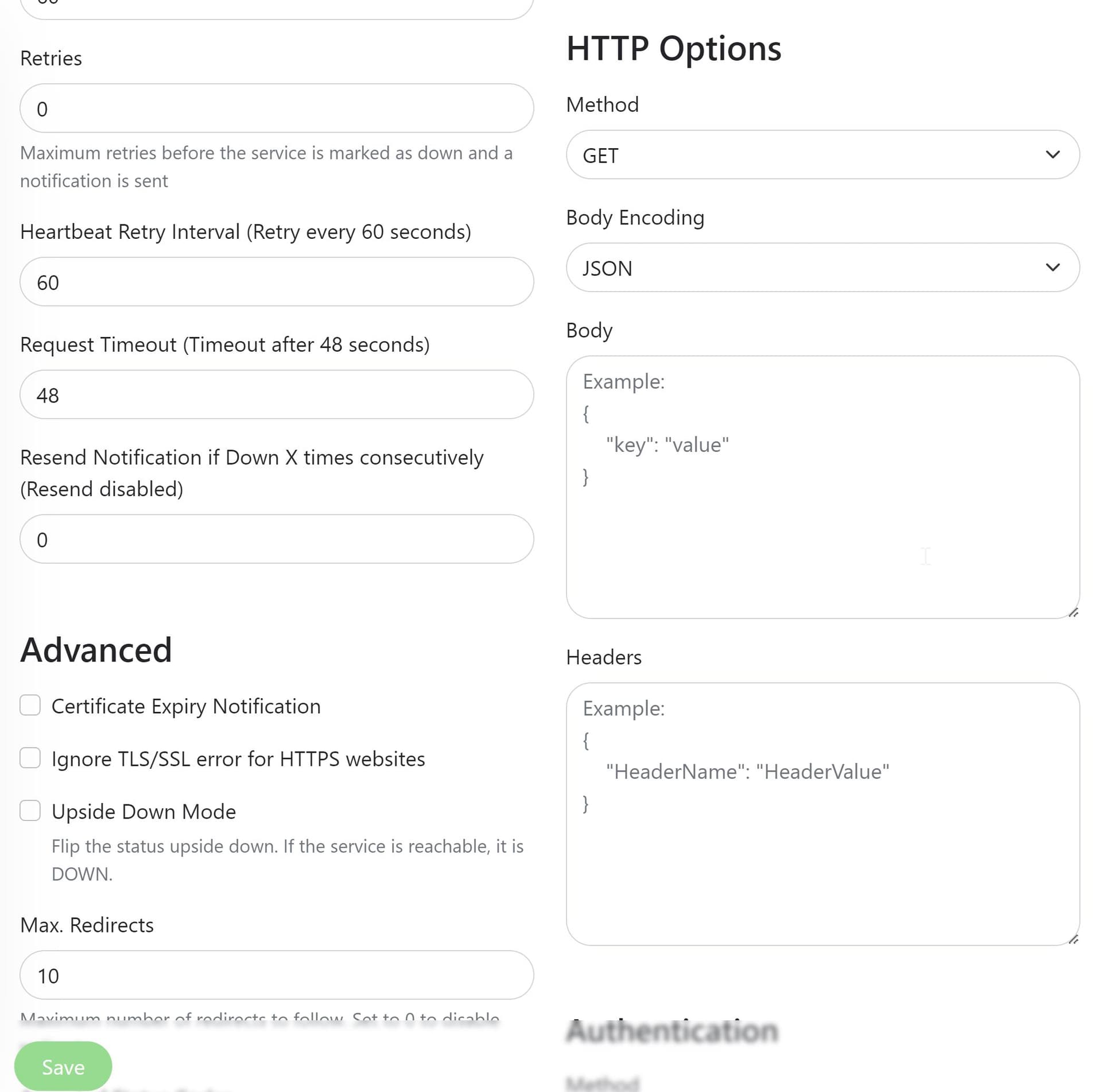This screenshot has width=1102, height=1092.
Task: Select the Resend Notification input field
Action: [275, 539]
